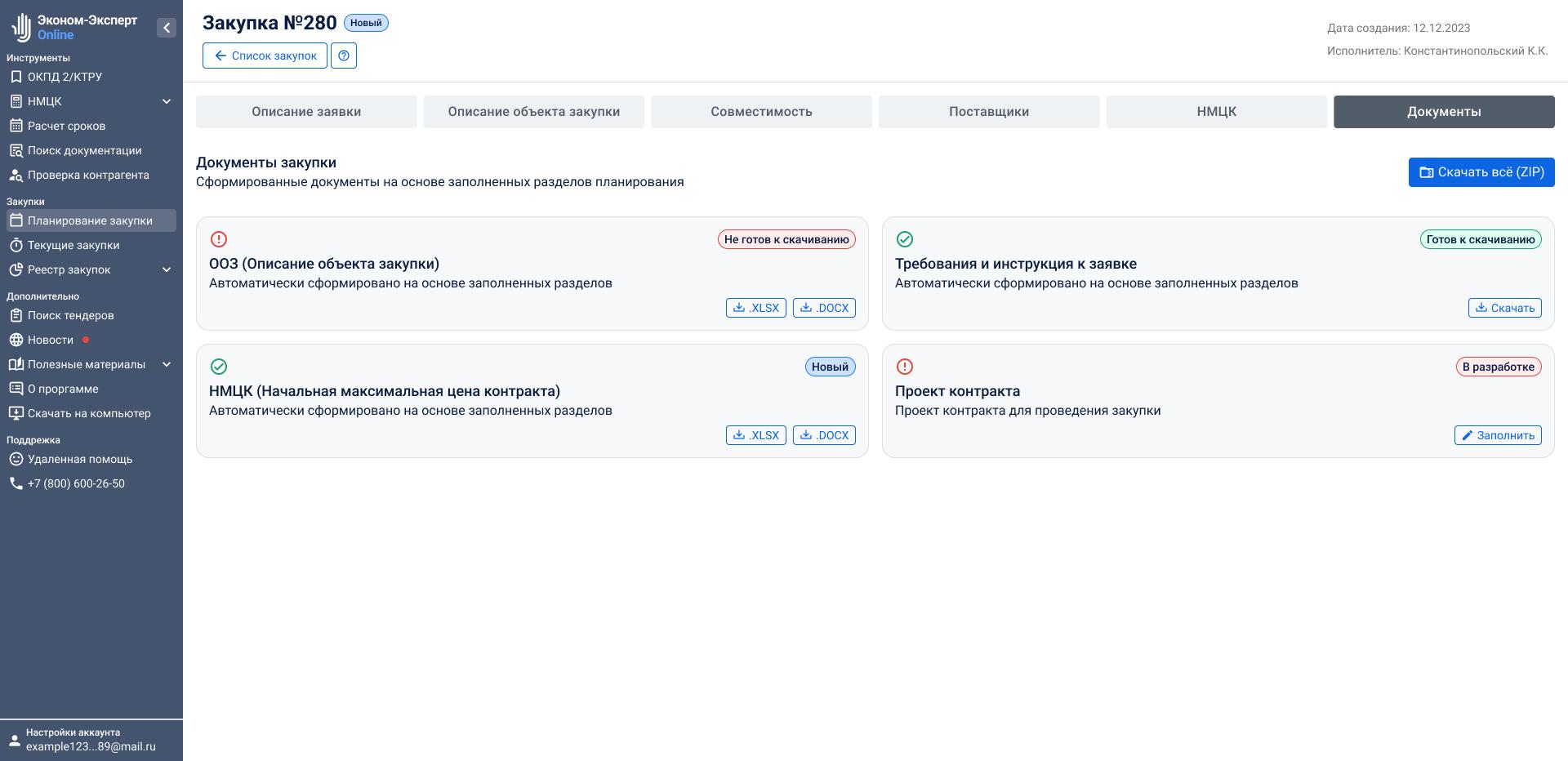
Task: Switch to Поставщики tab
Action: point(988,112)
